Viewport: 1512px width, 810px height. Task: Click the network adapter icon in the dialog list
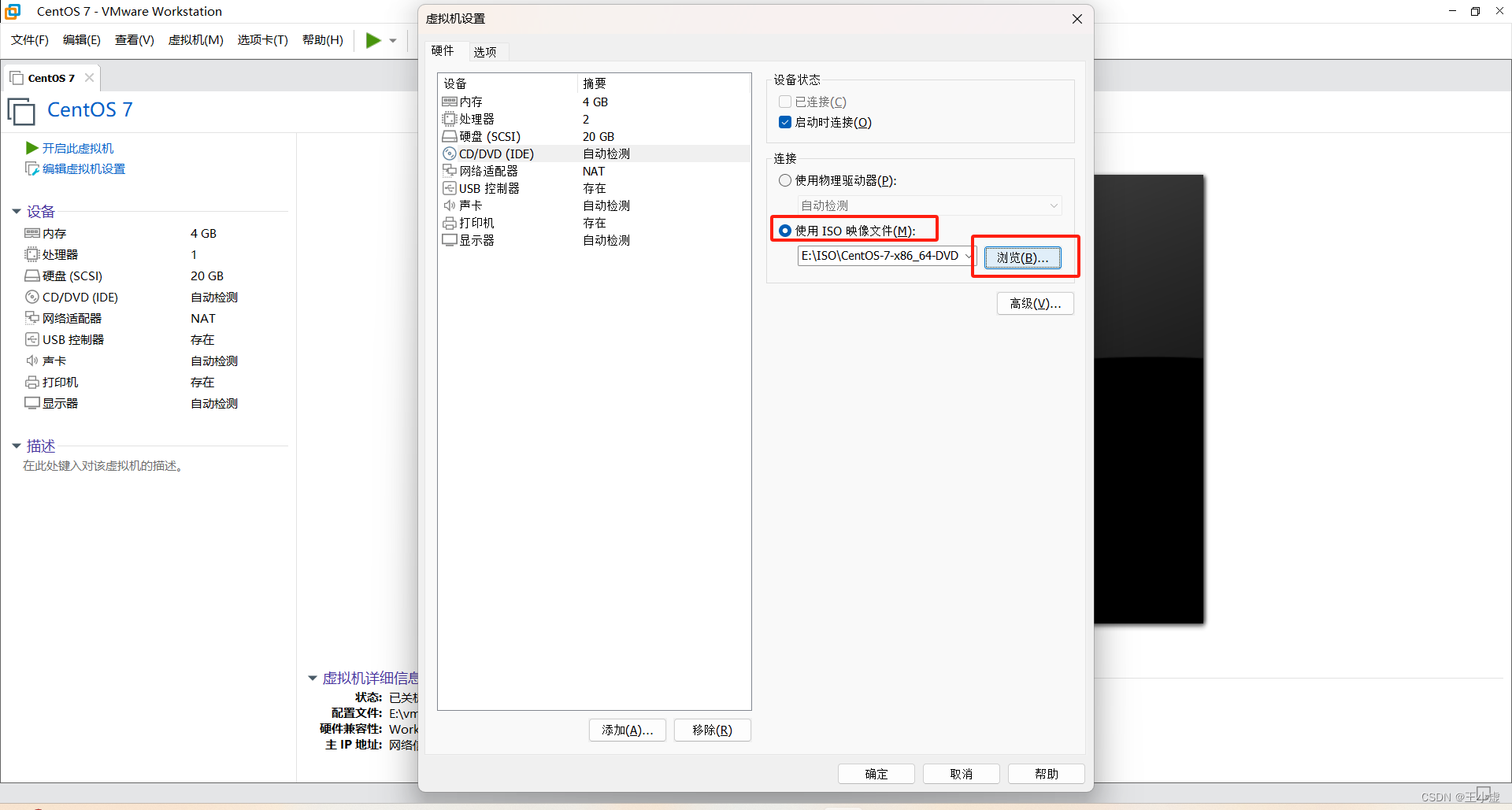pos(450,171)
